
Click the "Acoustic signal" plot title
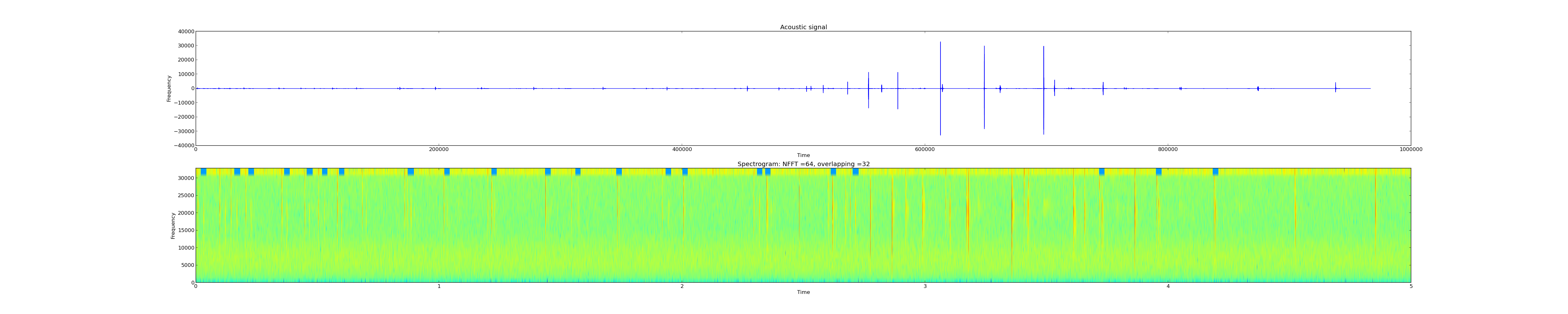coord(803,27)
